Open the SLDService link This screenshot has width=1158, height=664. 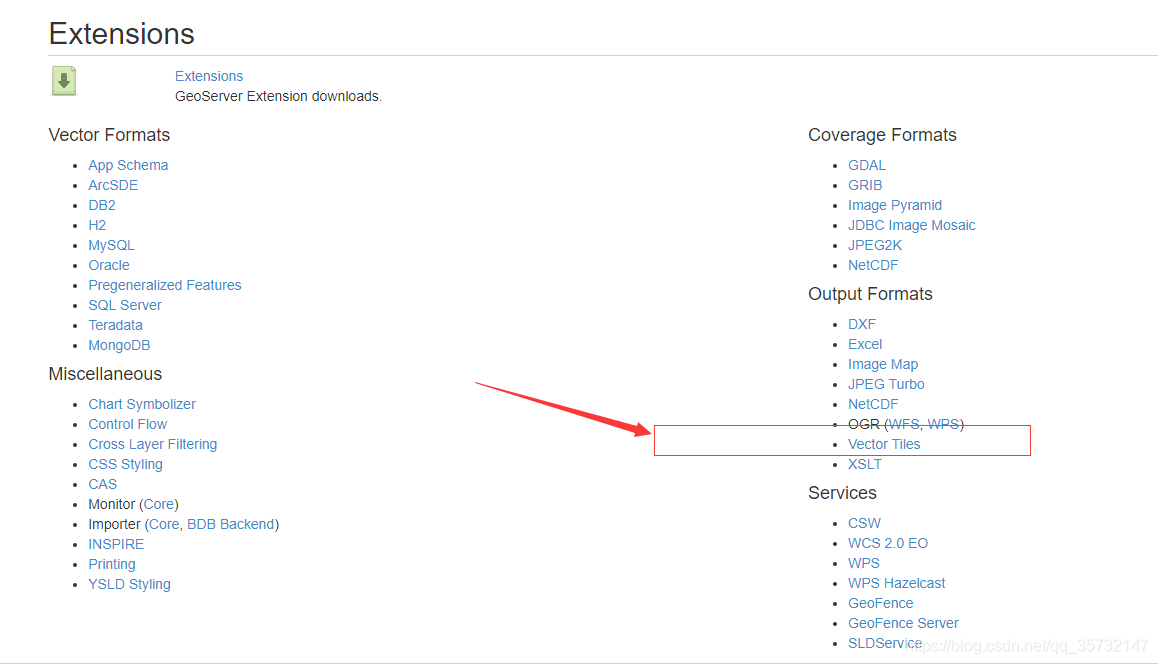pos(885,643)
